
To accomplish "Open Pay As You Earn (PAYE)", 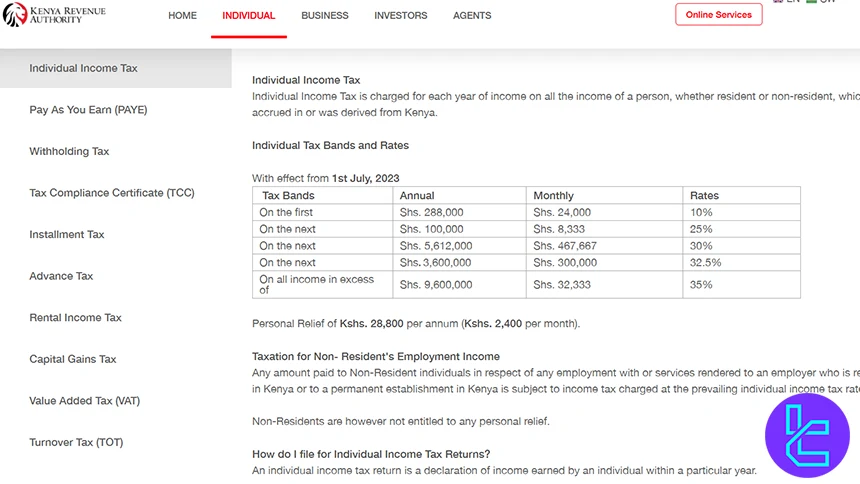I will 88,110.
